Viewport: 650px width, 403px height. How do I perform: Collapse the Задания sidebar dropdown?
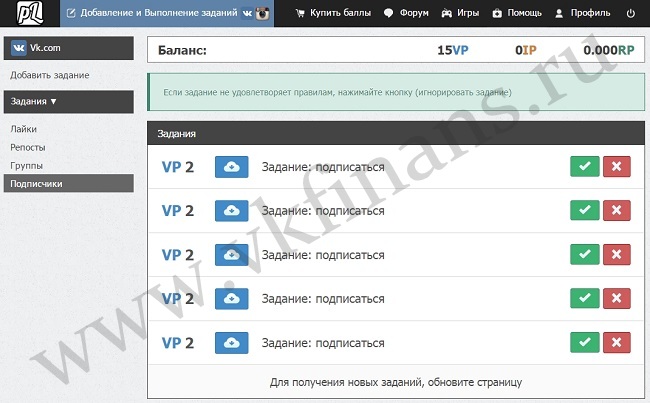69,102
